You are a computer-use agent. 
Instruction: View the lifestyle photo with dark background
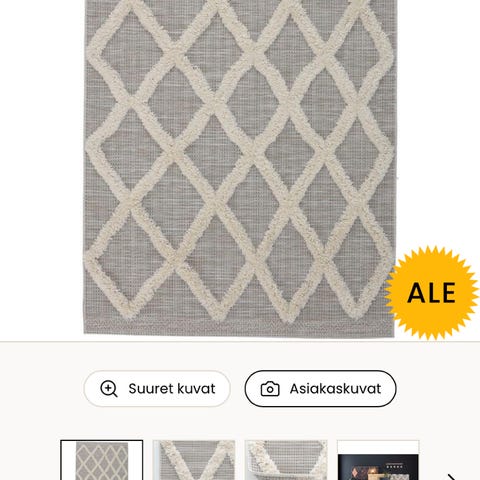point(378,460)
